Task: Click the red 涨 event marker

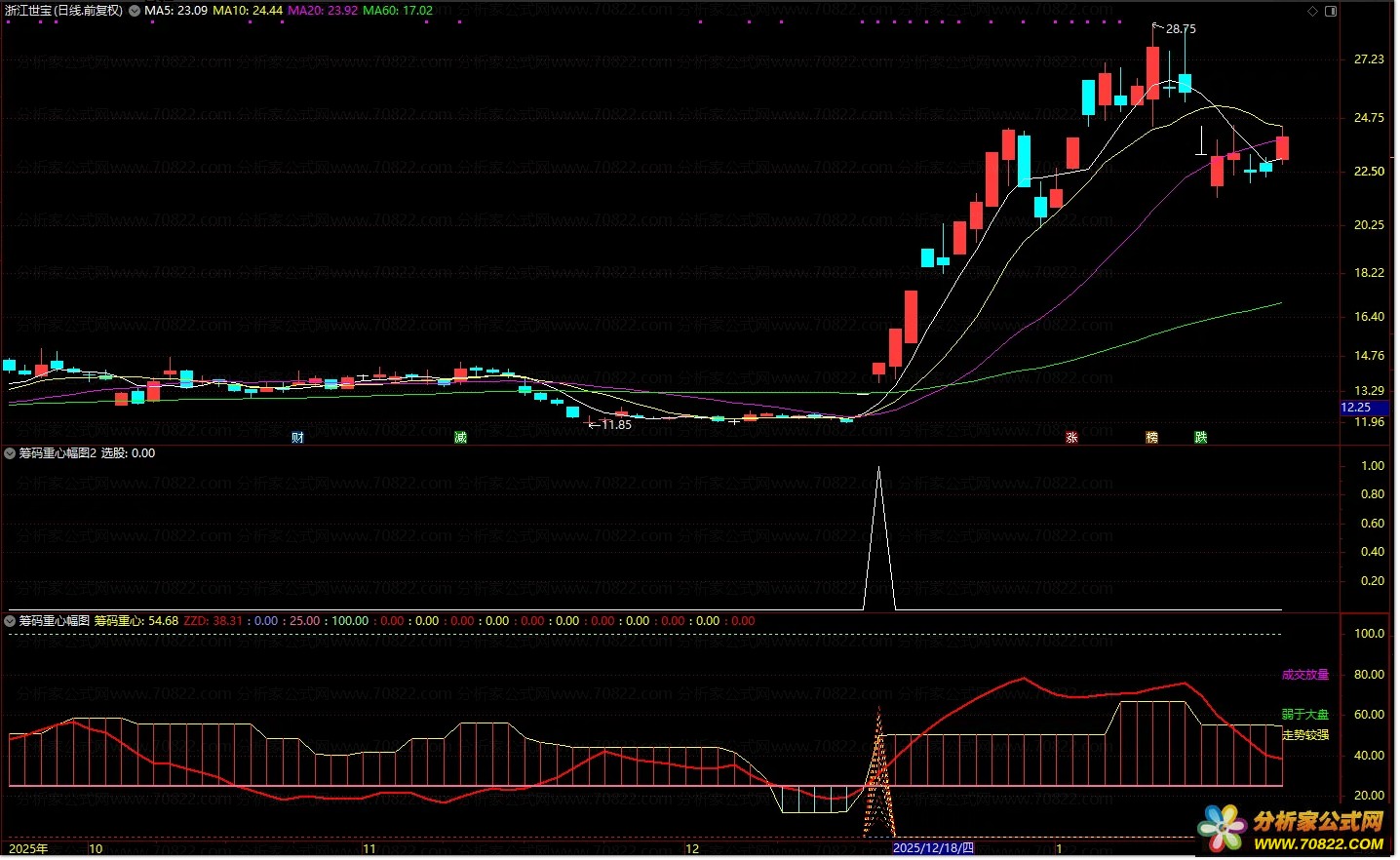Action: 1071,438
